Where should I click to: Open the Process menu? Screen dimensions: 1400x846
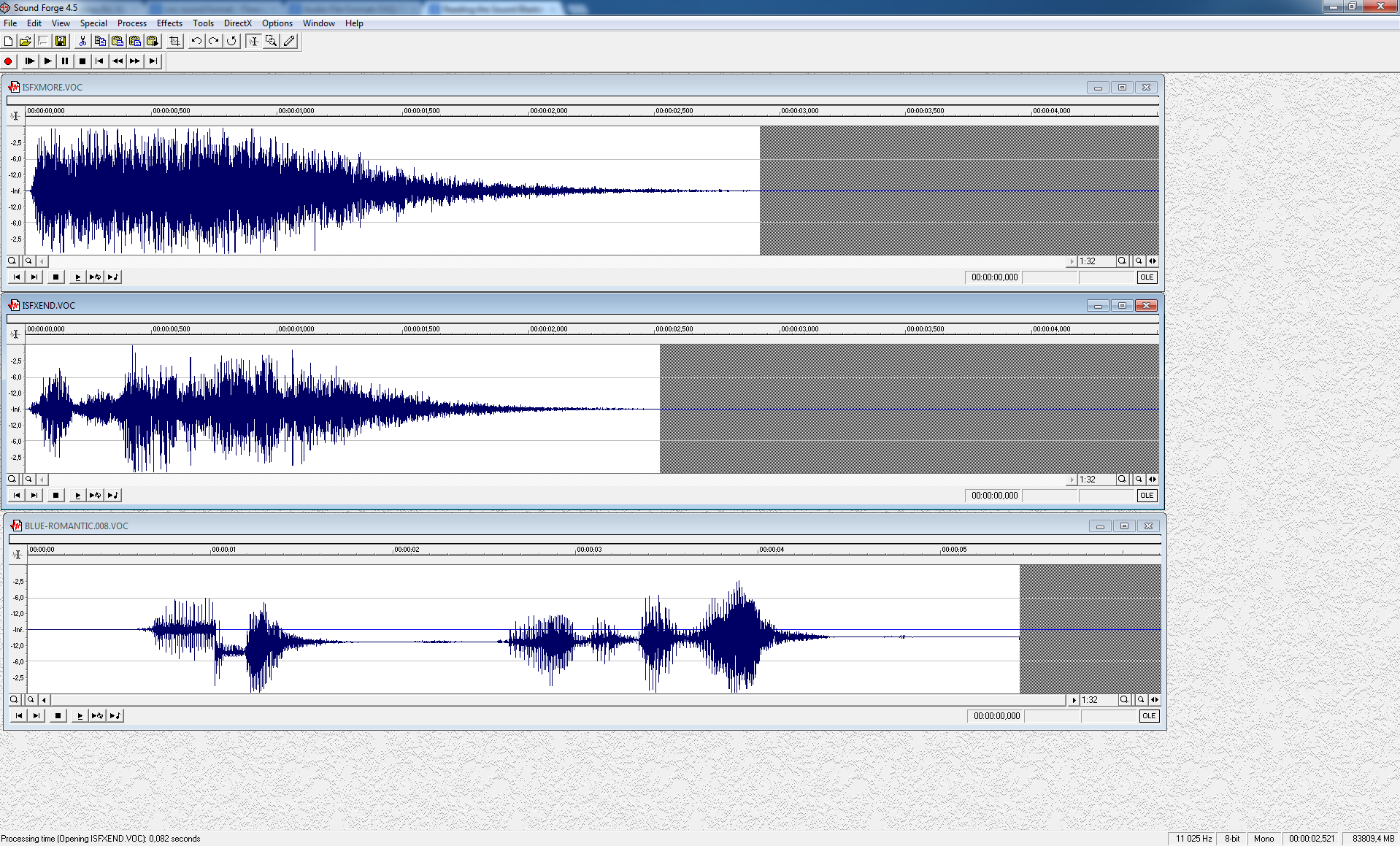tap(131, 23)
